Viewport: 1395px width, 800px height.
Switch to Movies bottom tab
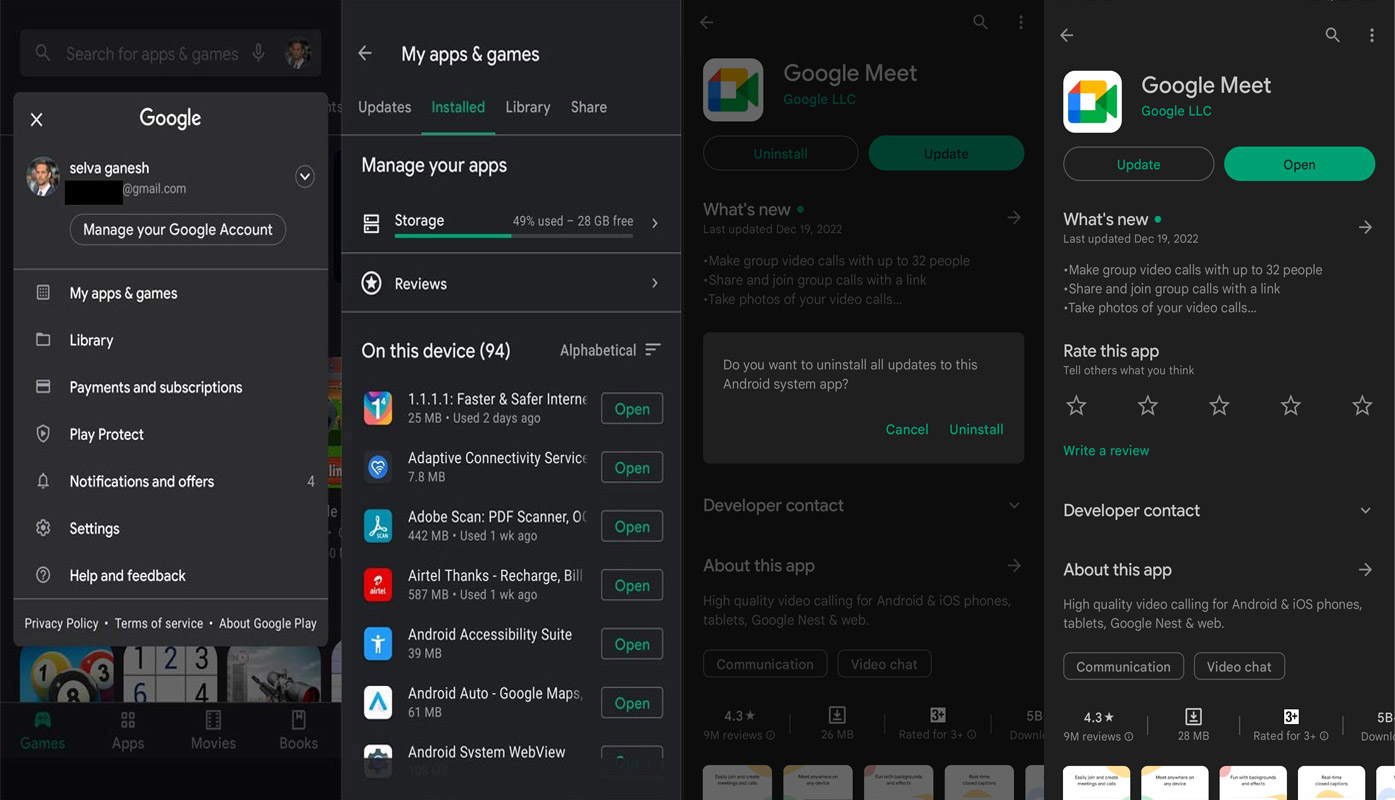(x=213, y=731)
